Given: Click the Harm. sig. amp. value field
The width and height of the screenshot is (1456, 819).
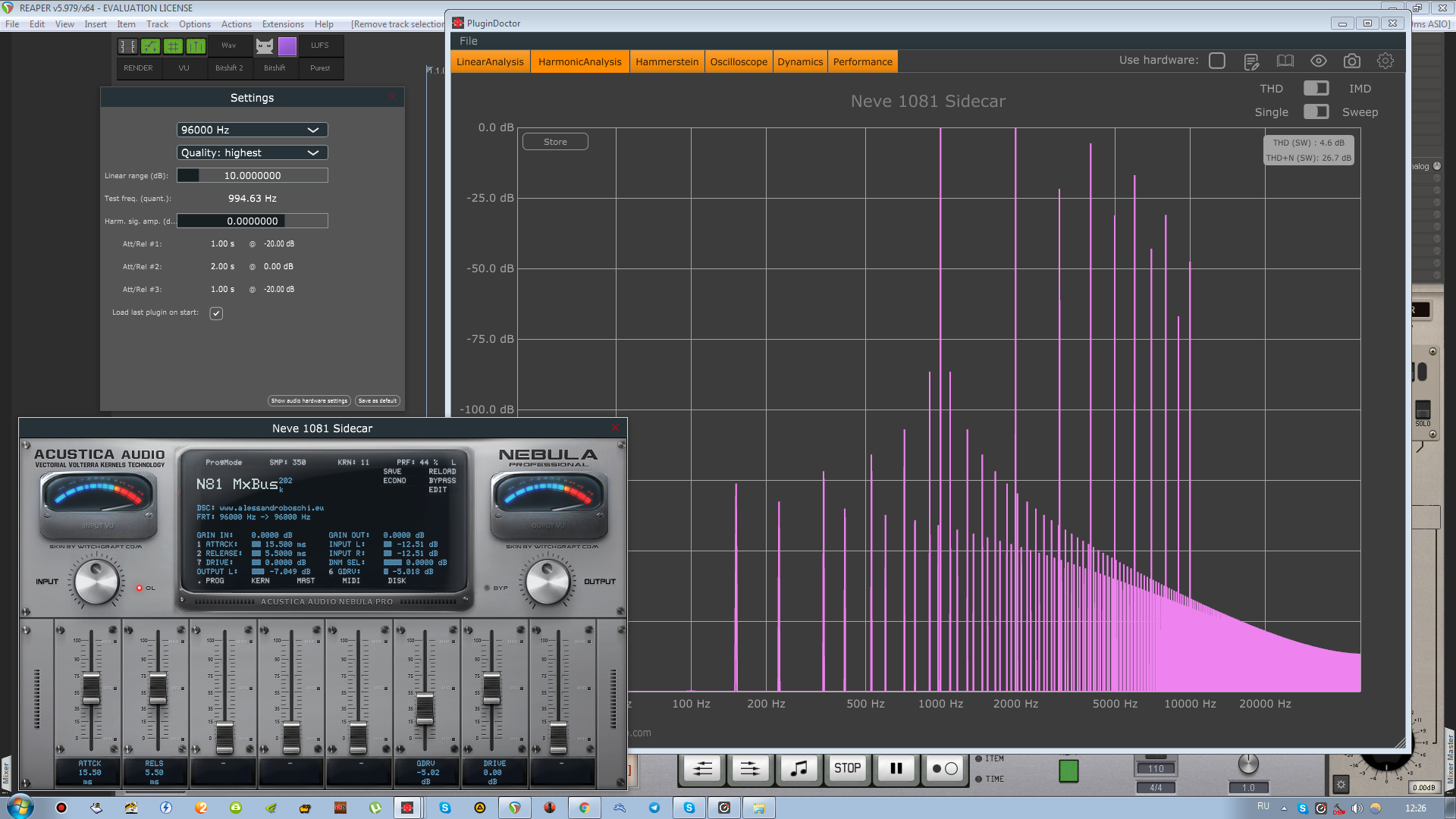Looking at the screenshot, I should pyautogui.click(x=252, y=221).
